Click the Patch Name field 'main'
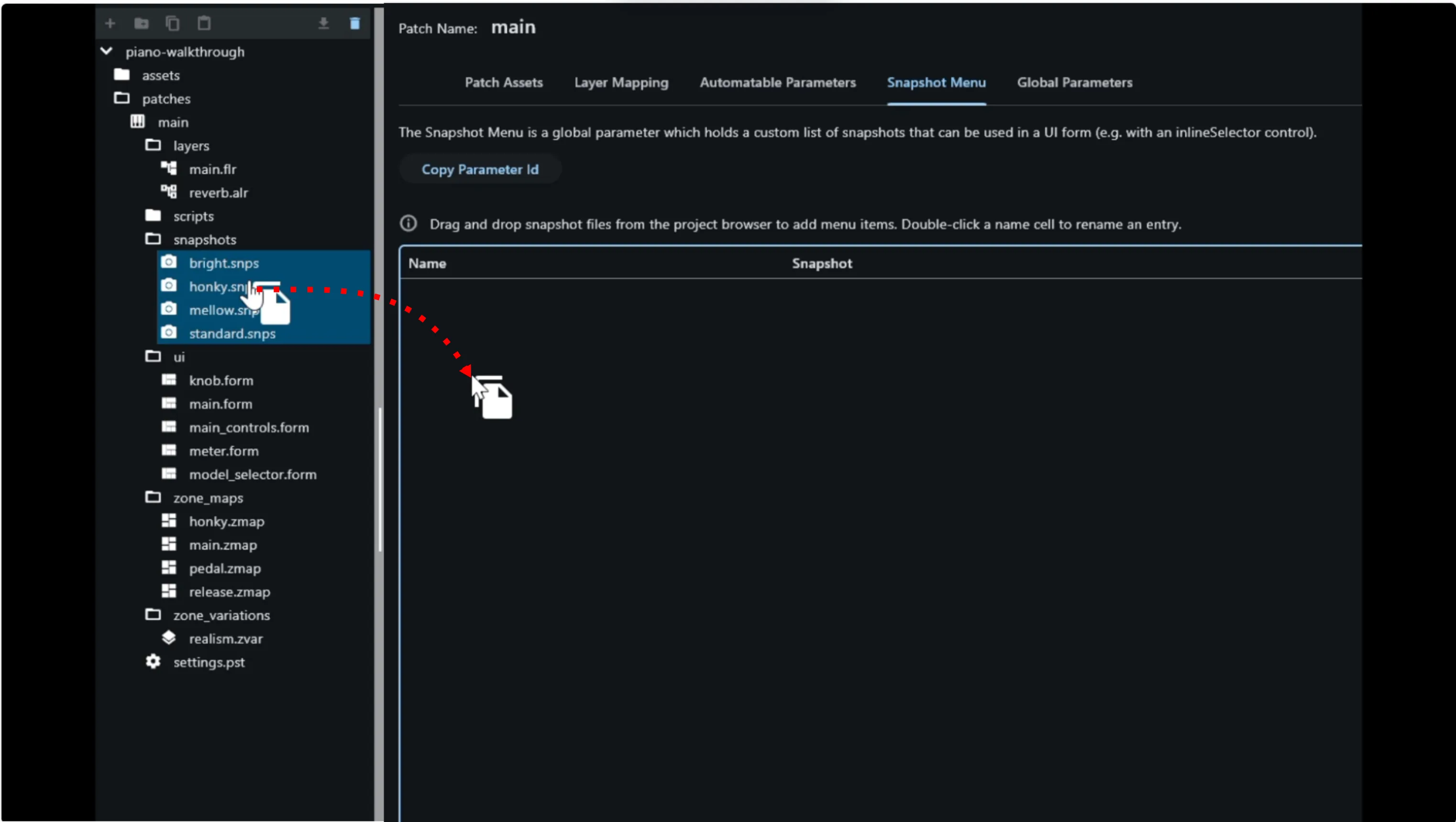Image resolution: width=1456 pixels, height=822 pixels. [513, 27]
